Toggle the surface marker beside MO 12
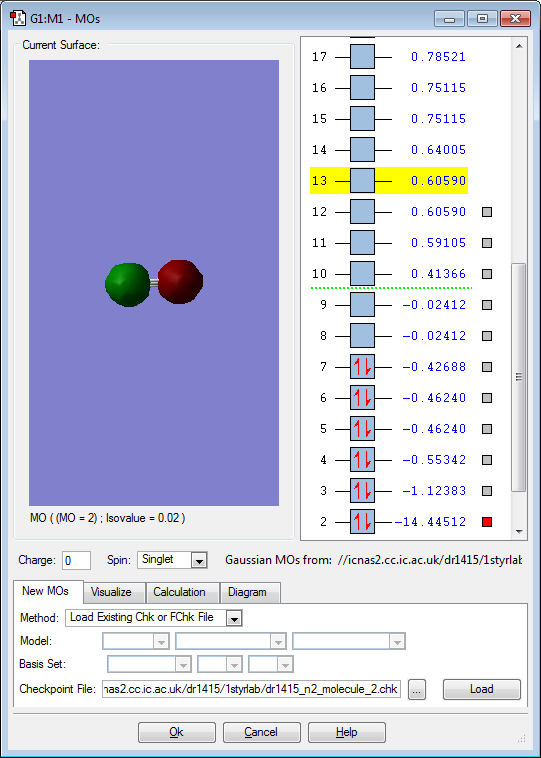Image resolution: width=541 pixels, height=758 pixels. 487,212
